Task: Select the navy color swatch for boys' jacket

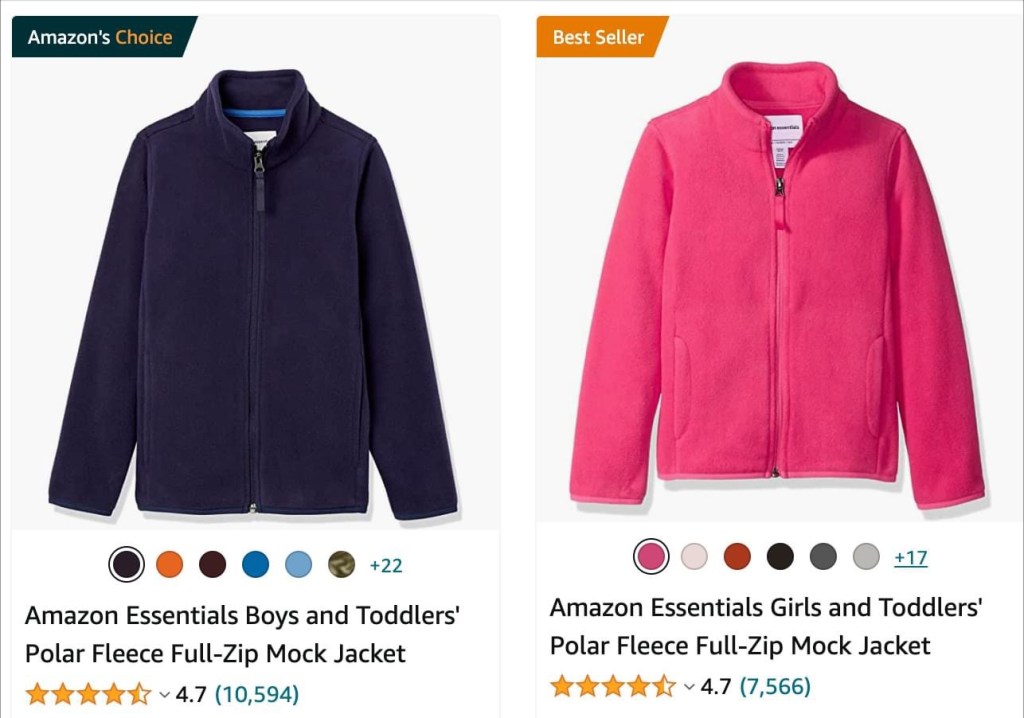Action: tap(127, 565)
